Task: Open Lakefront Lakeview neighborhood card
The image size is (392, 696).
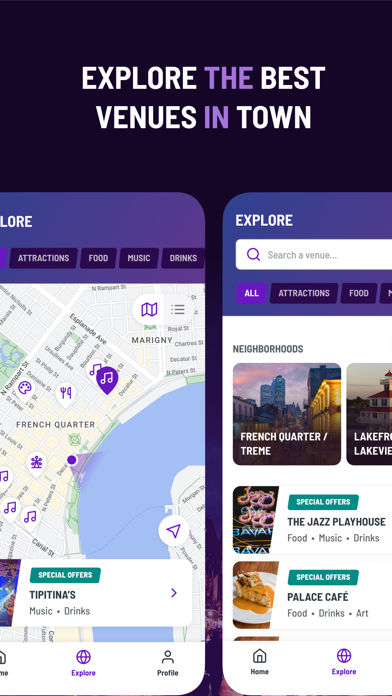Action: click(369, 414)
